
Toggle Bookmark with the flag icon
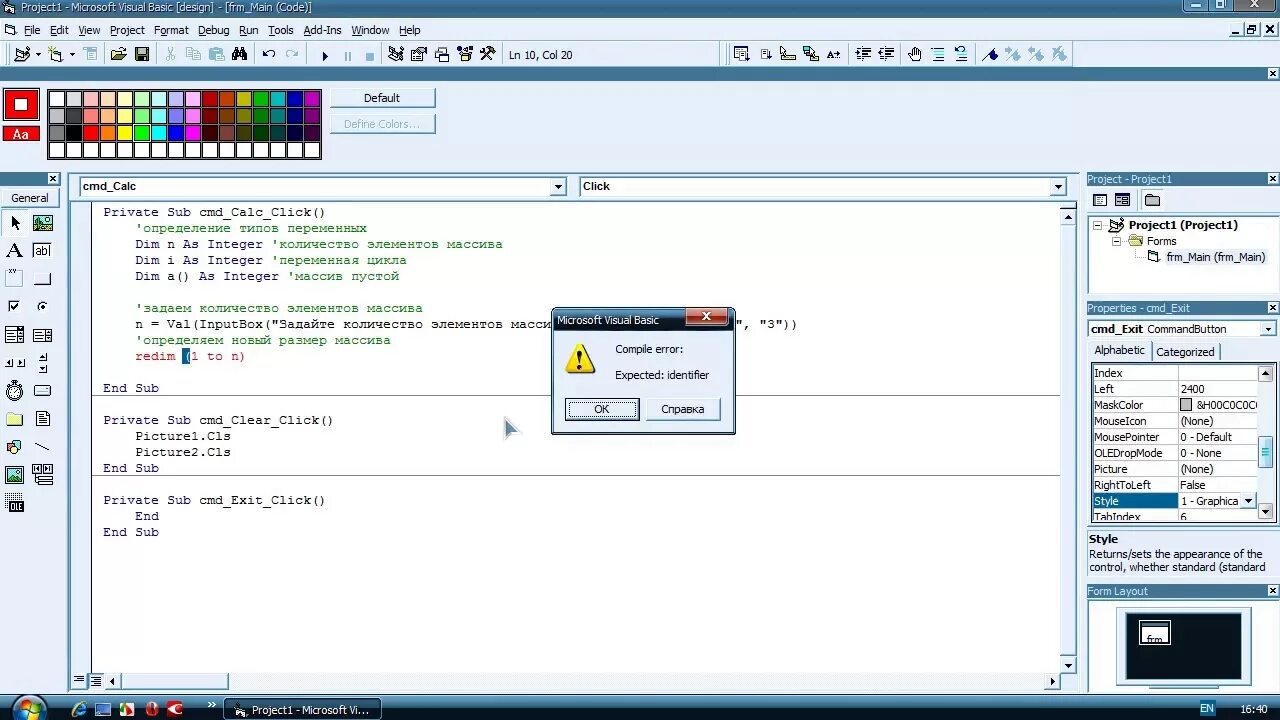pyautogui.click(x=990, y=55)
